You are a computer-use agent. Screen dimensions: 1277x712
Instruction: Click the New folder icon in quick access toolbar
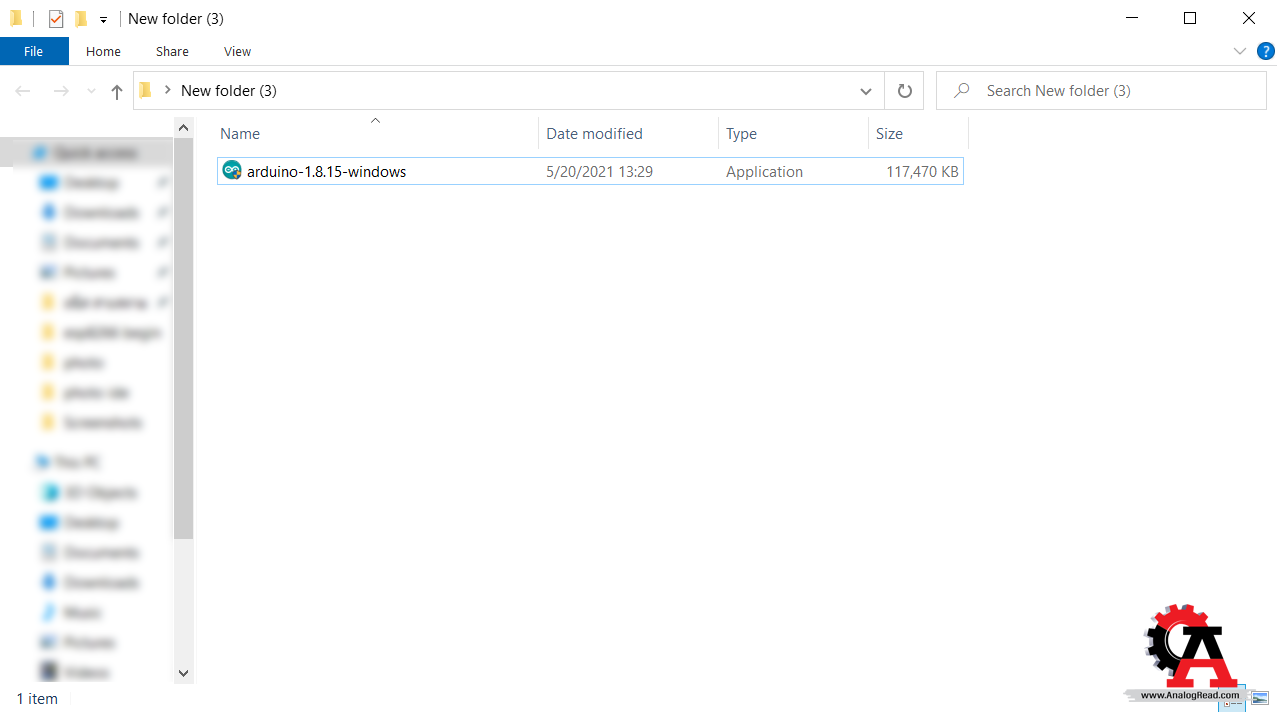coord(81,19)
